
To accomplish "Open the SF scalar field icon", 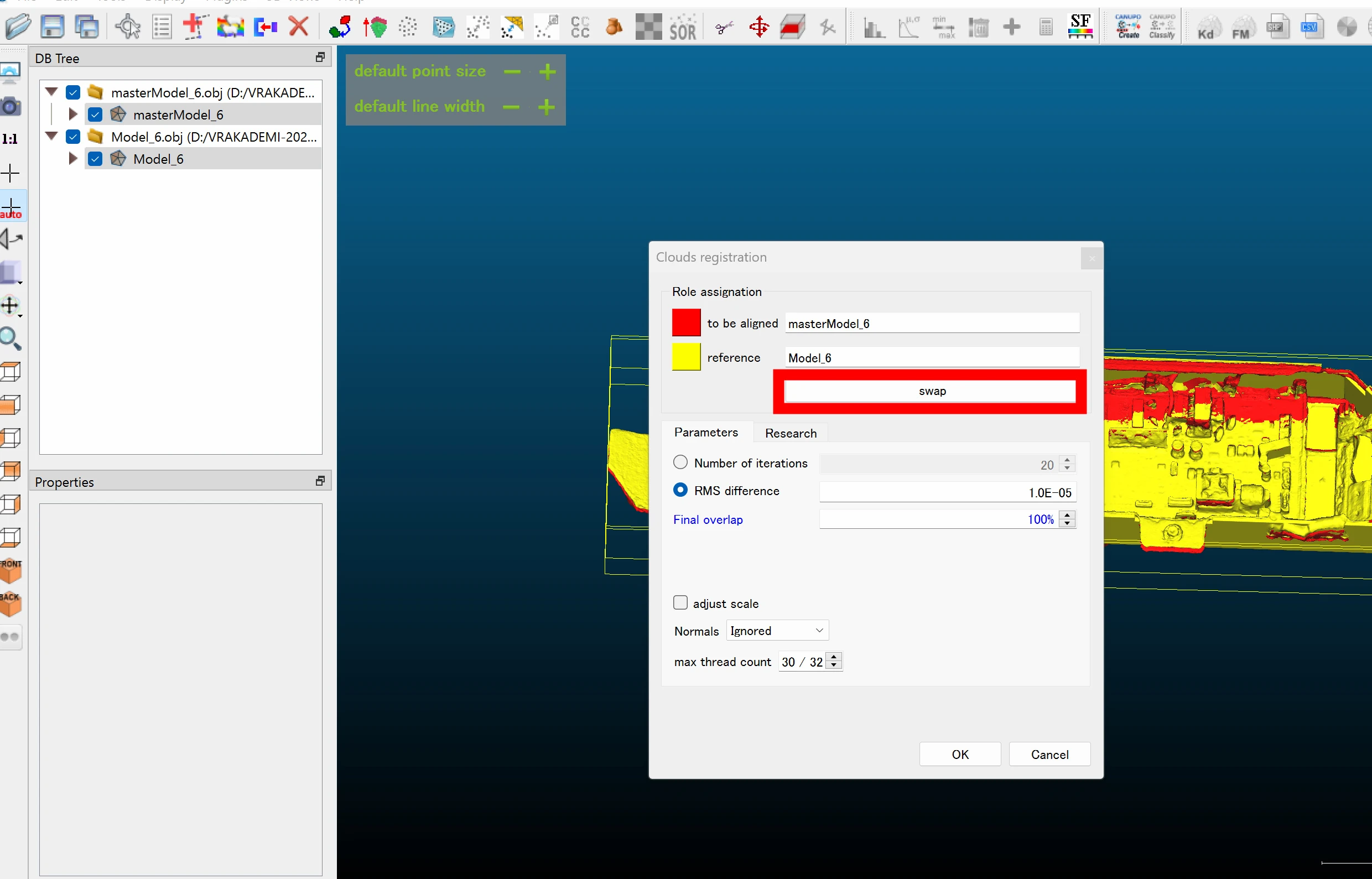I will click(1080, 27).
